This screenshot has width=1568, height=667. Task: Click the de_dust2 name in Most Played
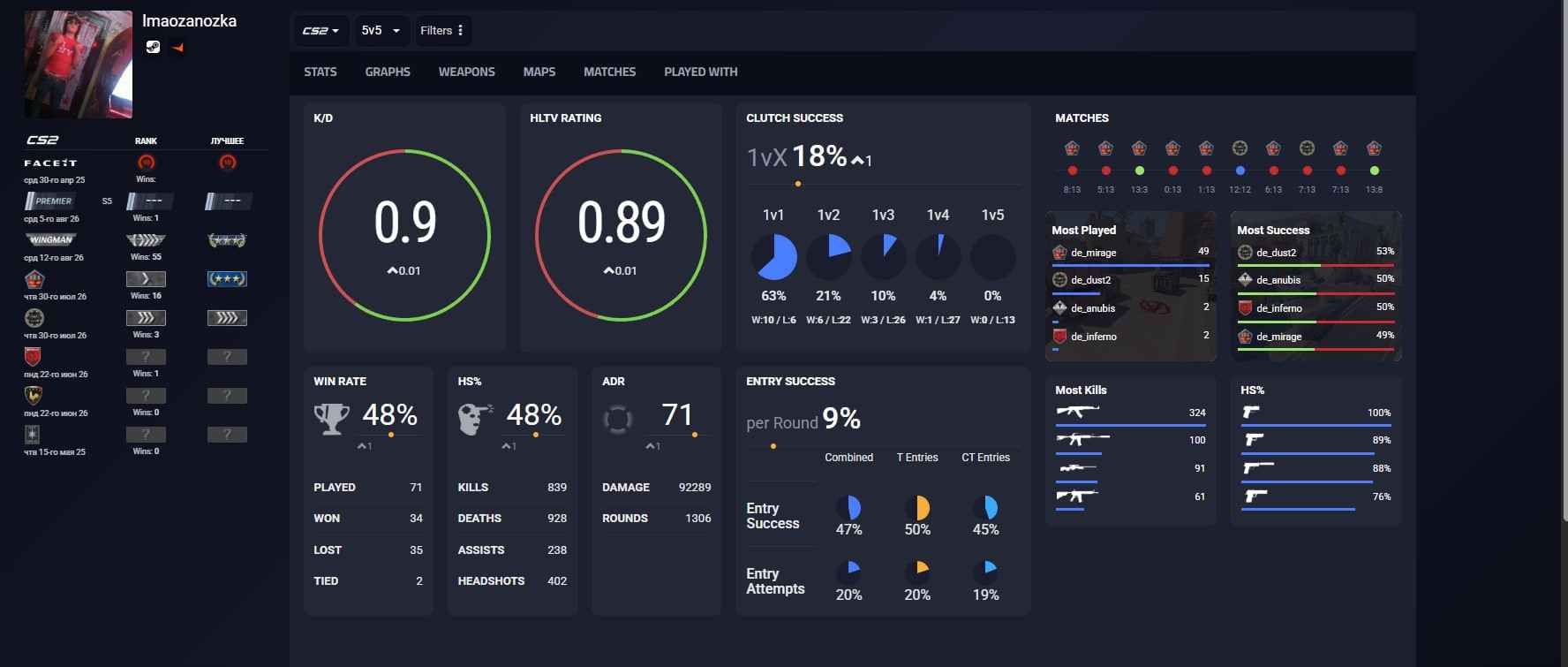pos(1091,280)
